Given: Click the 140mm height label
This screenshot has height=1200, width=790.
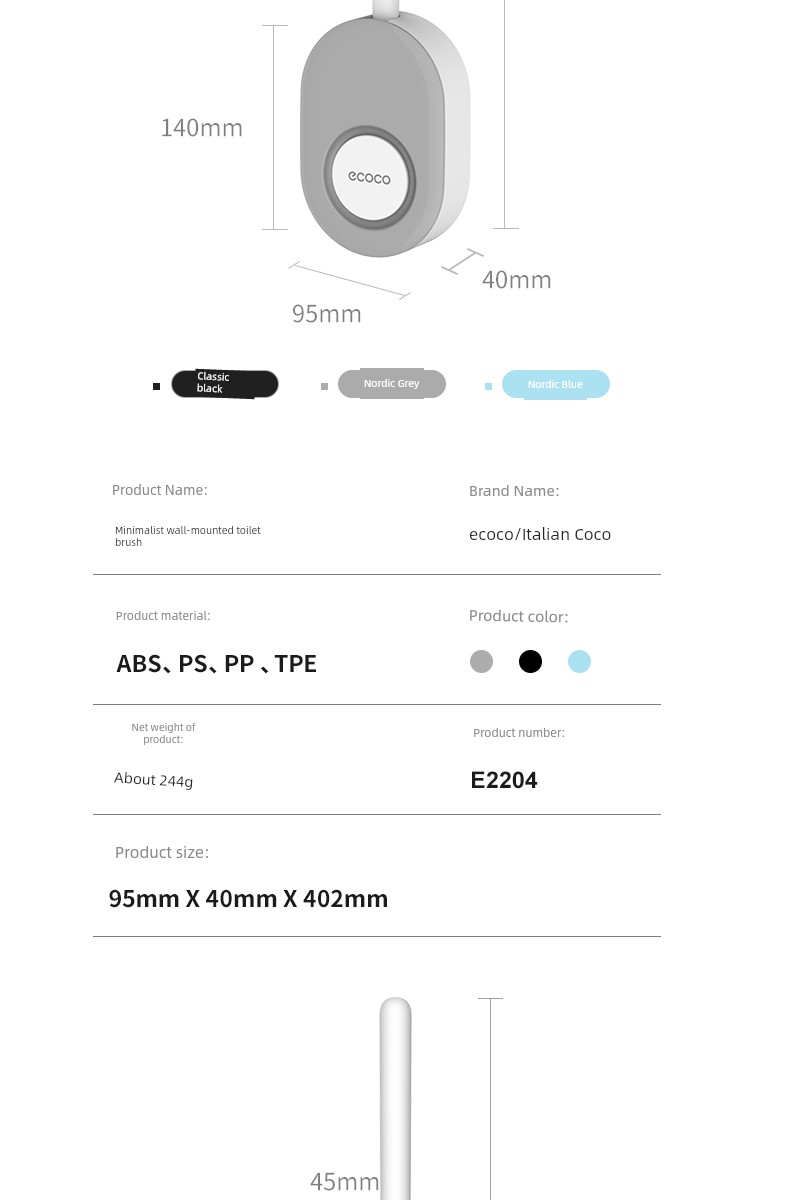Looking at the screenshot, I should tap(202, 128).
